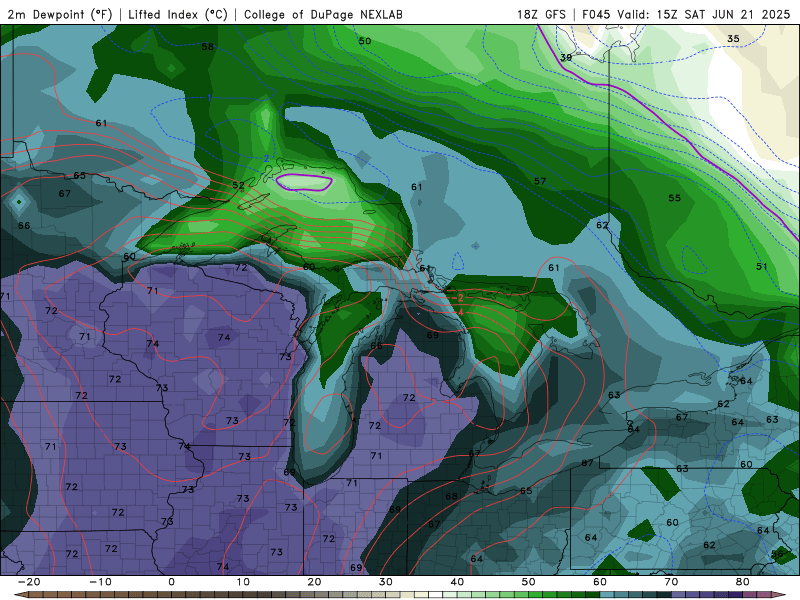Click the 57 dewpoint value on the map
The width and height of the screenshot is (800, 600).
pos(540,181)
